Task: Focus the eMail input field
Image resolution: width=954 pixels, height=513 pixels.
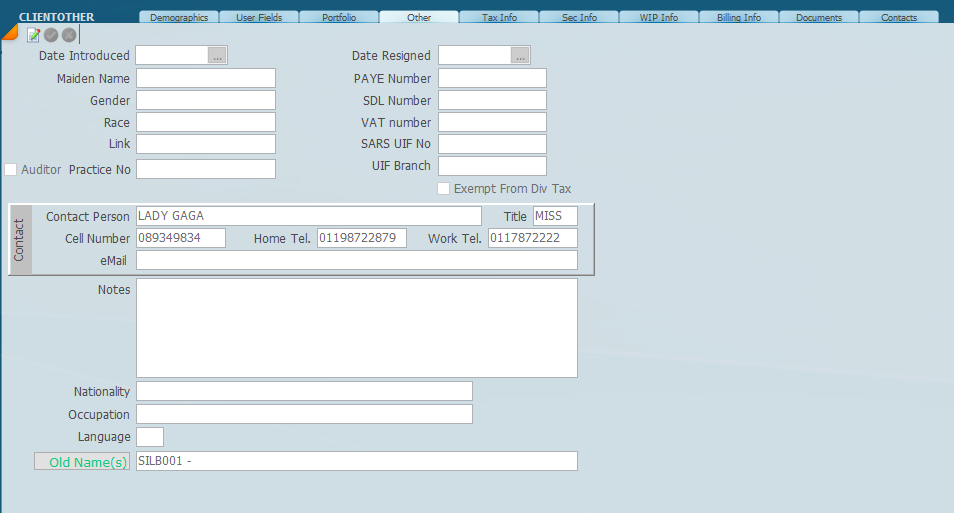Action: [x=356, y=260]
